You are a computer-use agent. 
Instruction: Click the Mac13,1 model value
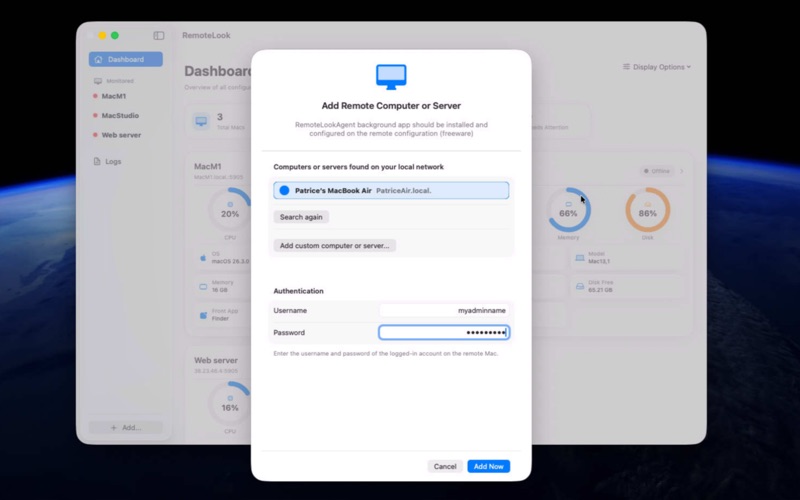pos(599,261)
